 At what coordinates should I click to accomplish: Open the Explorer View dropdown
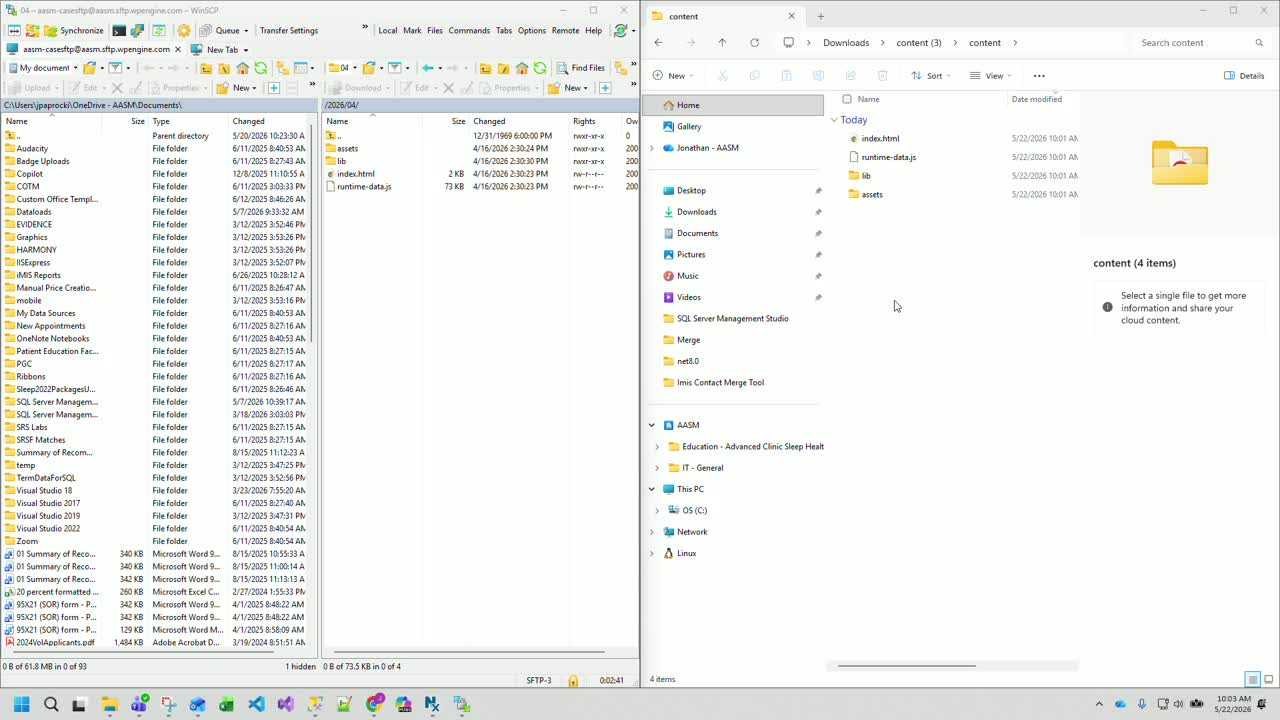pyautogui.click(x=991, y=76)
